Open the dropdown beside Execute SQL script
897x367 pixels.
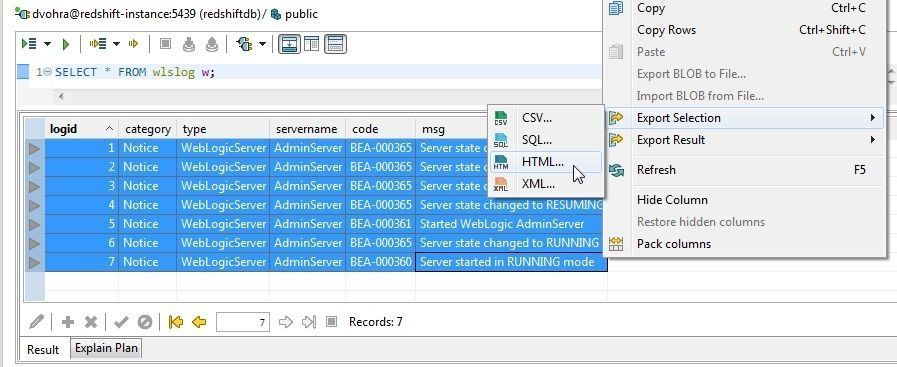click(x=47, y=44)
